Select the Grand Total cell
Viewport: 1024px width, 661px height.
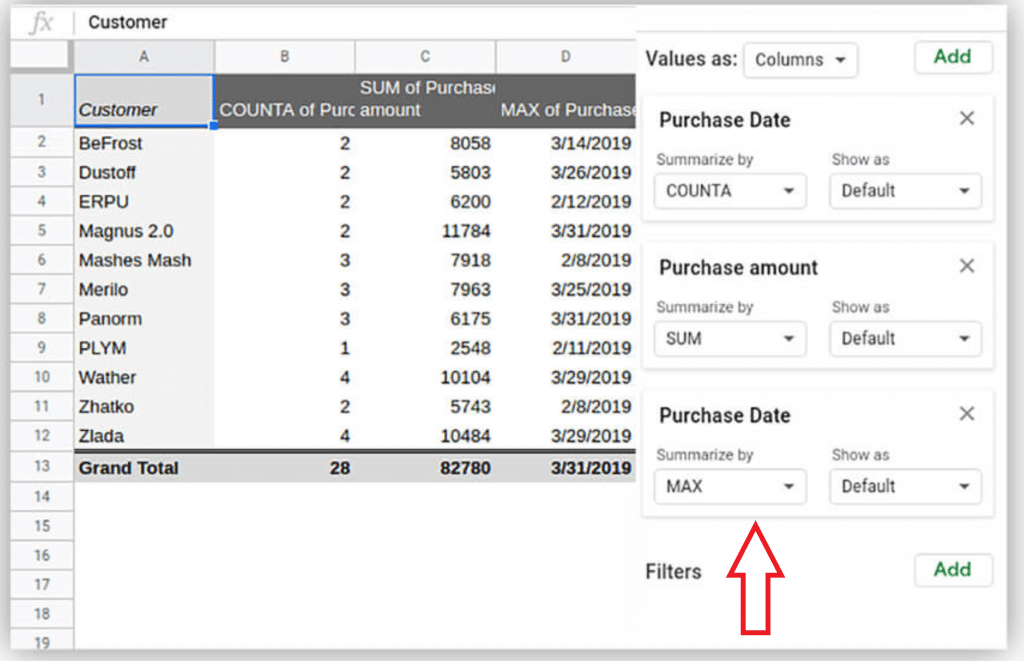144,468
